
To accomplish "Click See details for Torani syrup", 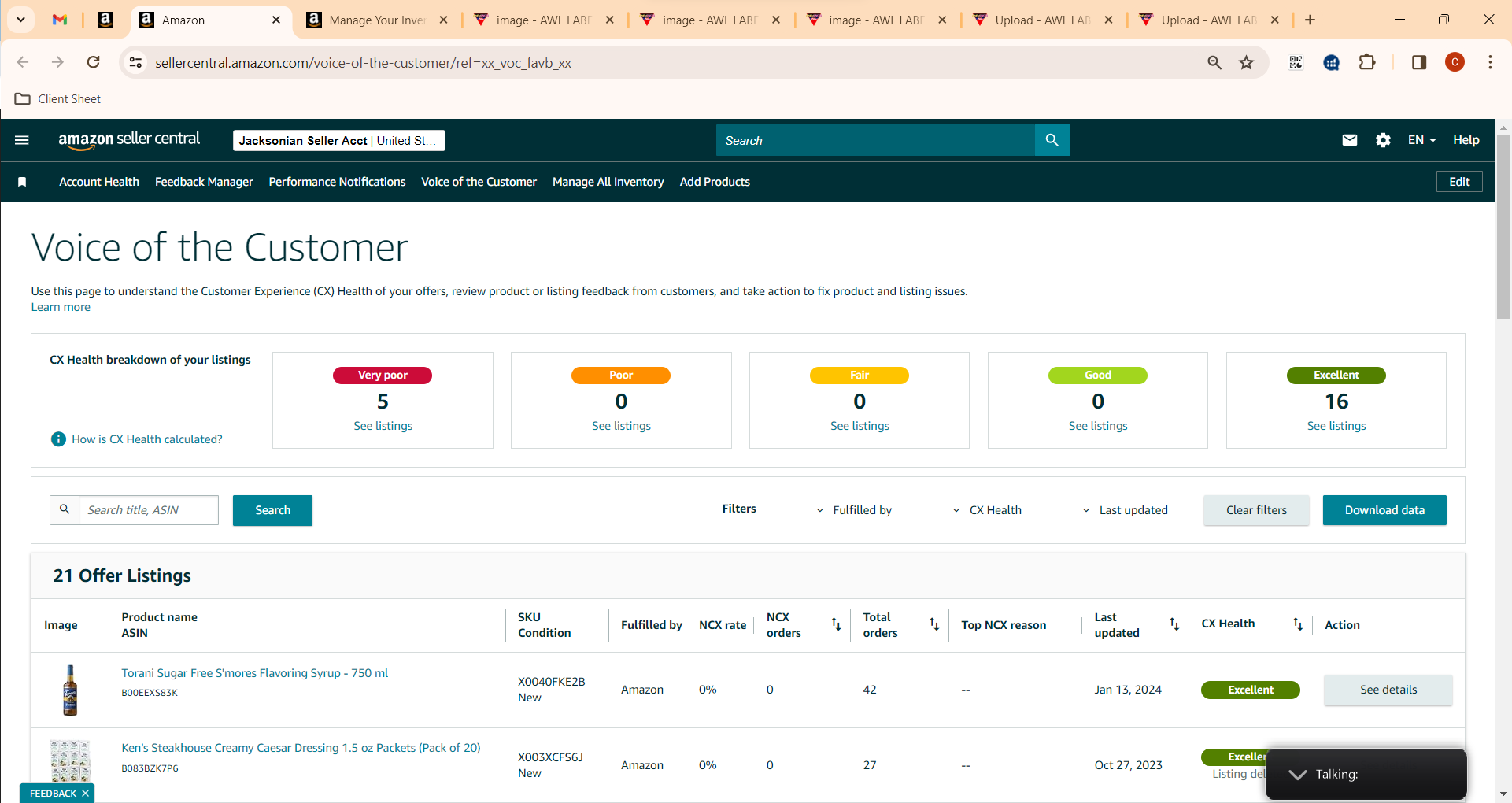I will click(x=1388, y=690).
